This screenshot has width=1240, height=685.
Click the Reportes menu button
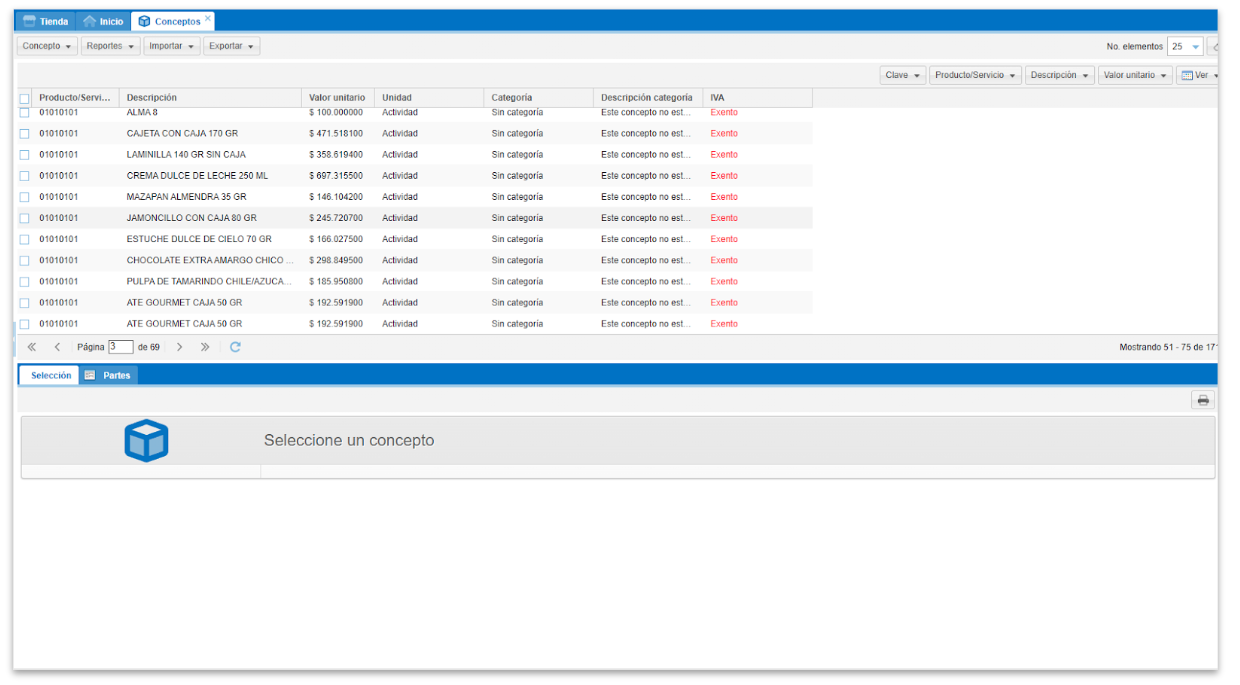(110, 46)
